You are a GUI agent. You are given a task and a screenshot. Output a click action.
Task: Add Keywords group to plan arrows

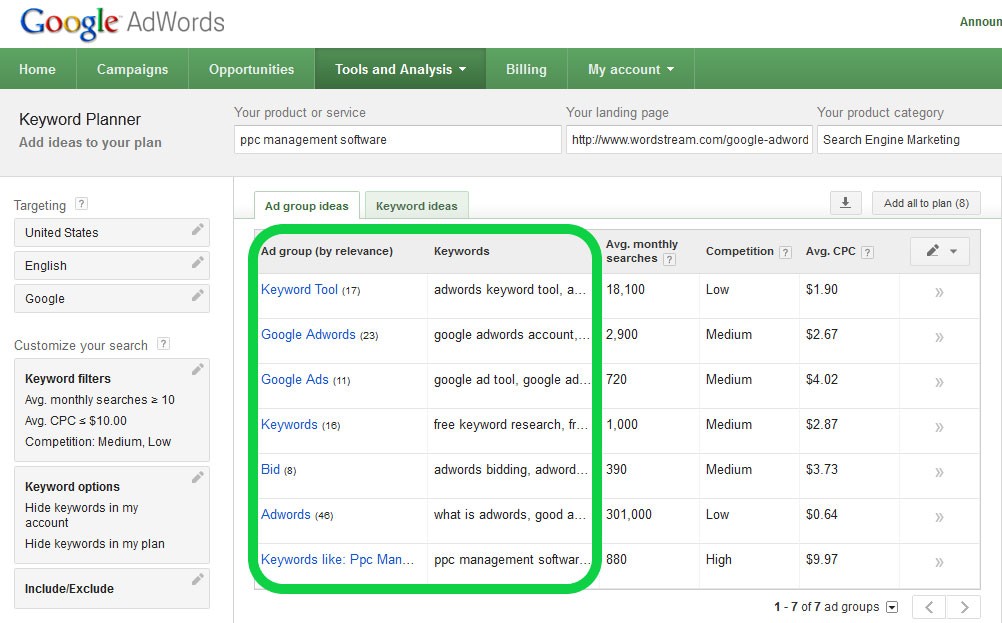click(x=939, y=427)
